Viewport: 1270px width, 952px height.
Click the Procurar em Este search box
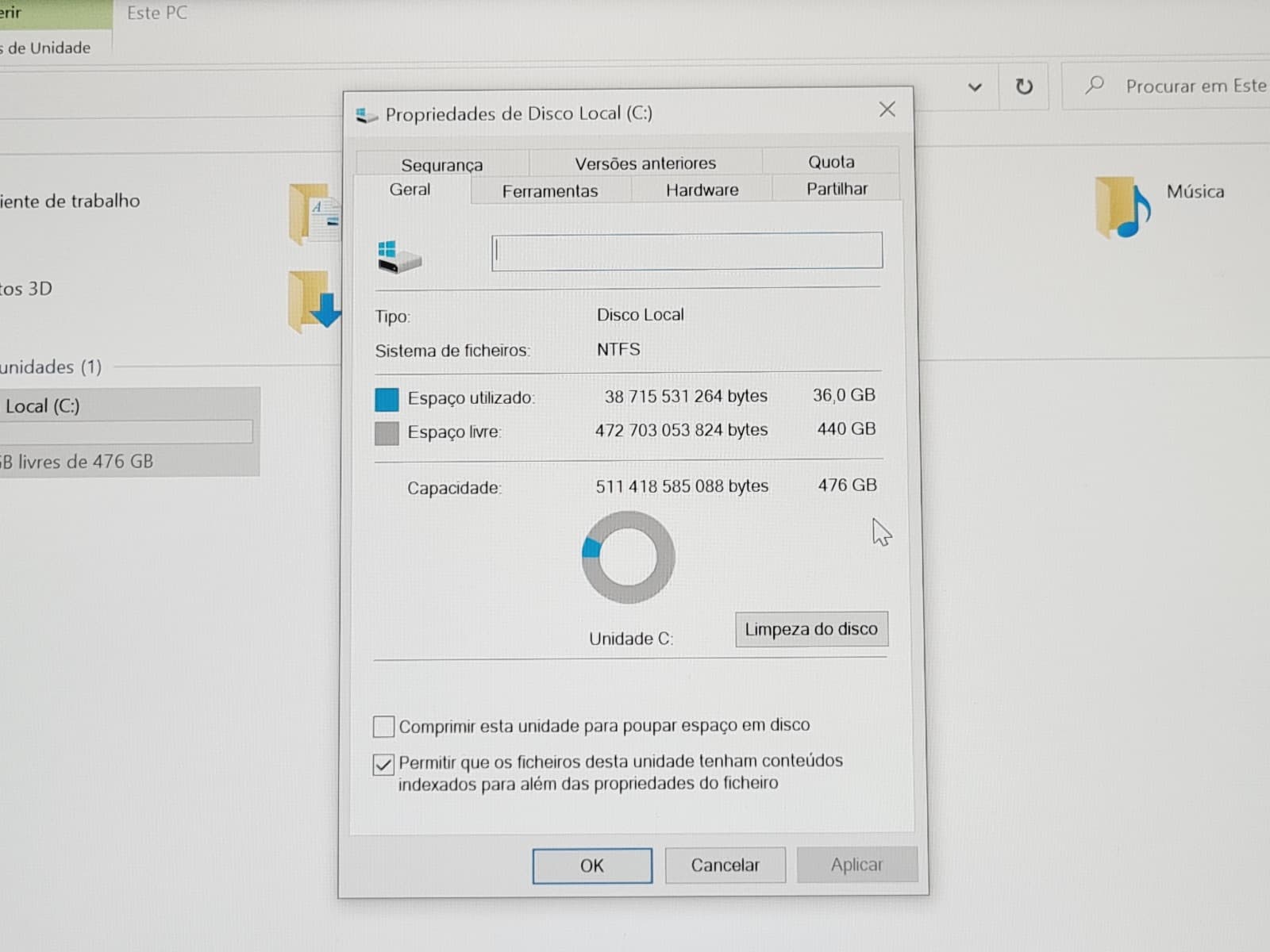coord(1167,86)
